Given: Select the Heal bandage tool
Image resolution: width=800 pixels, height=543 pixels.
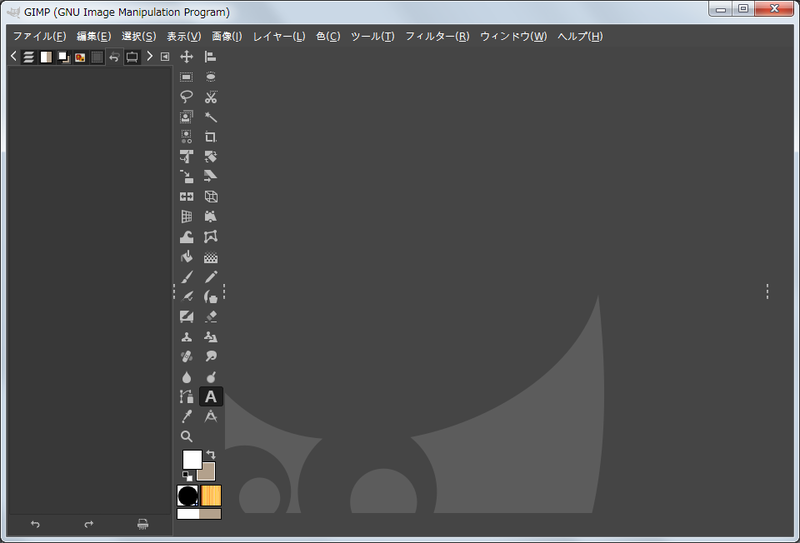Looking at the screenshot, I should click(186, 356).
